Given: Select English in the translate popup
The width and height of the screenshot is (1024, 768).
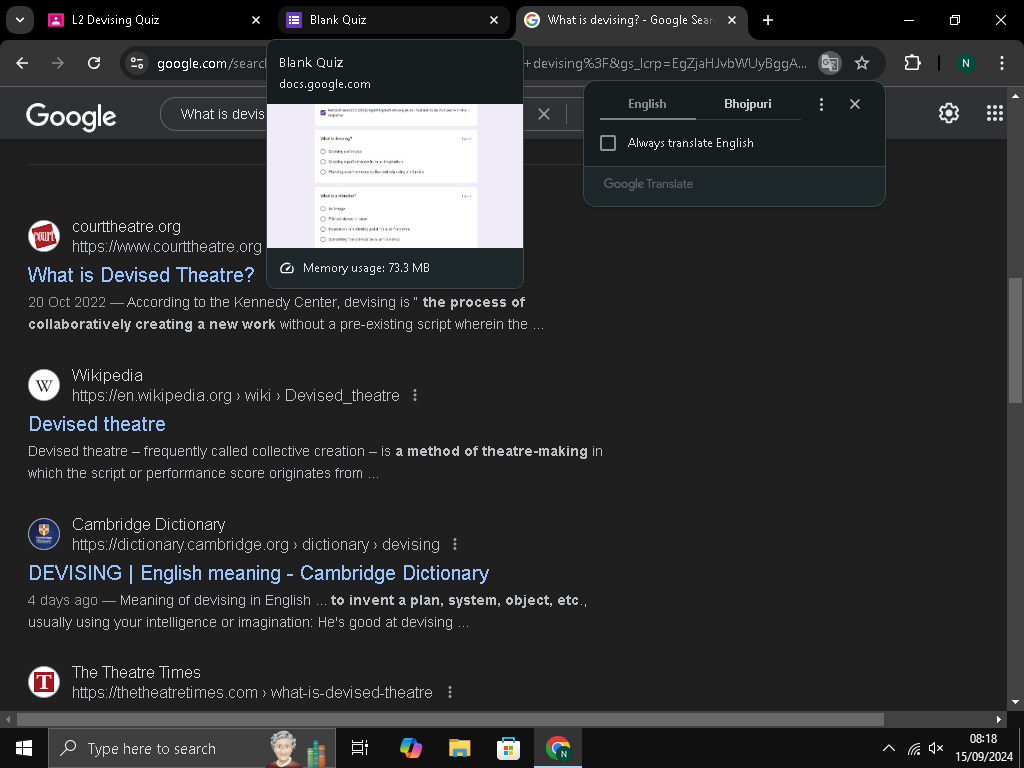Looking at the screenshot, I should click(x=647, y=104).
